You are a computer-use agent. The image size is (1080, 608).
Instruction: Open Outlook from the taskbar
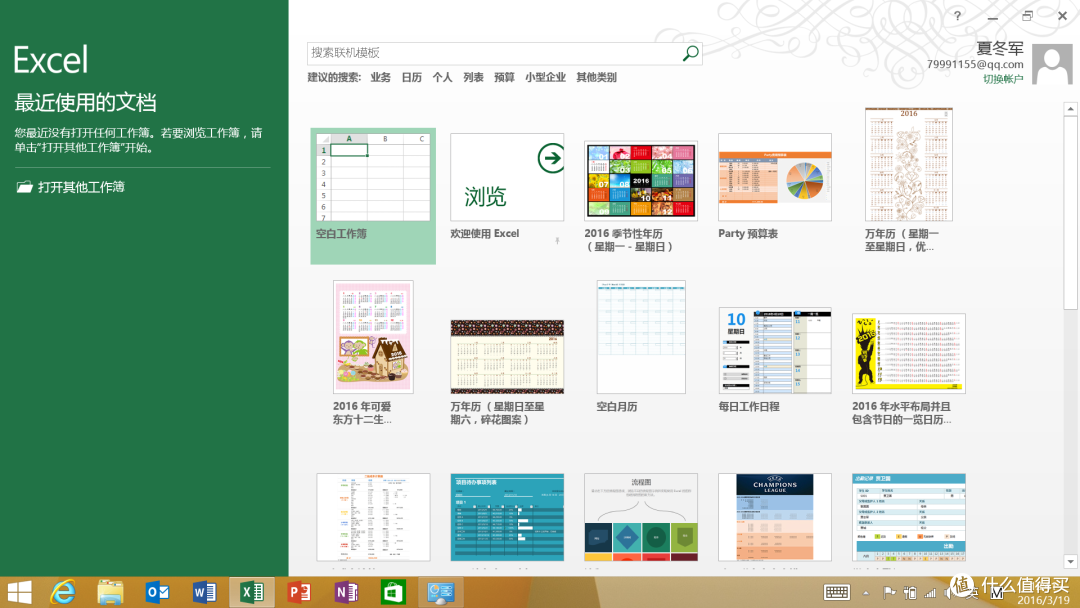coord(157,592)
